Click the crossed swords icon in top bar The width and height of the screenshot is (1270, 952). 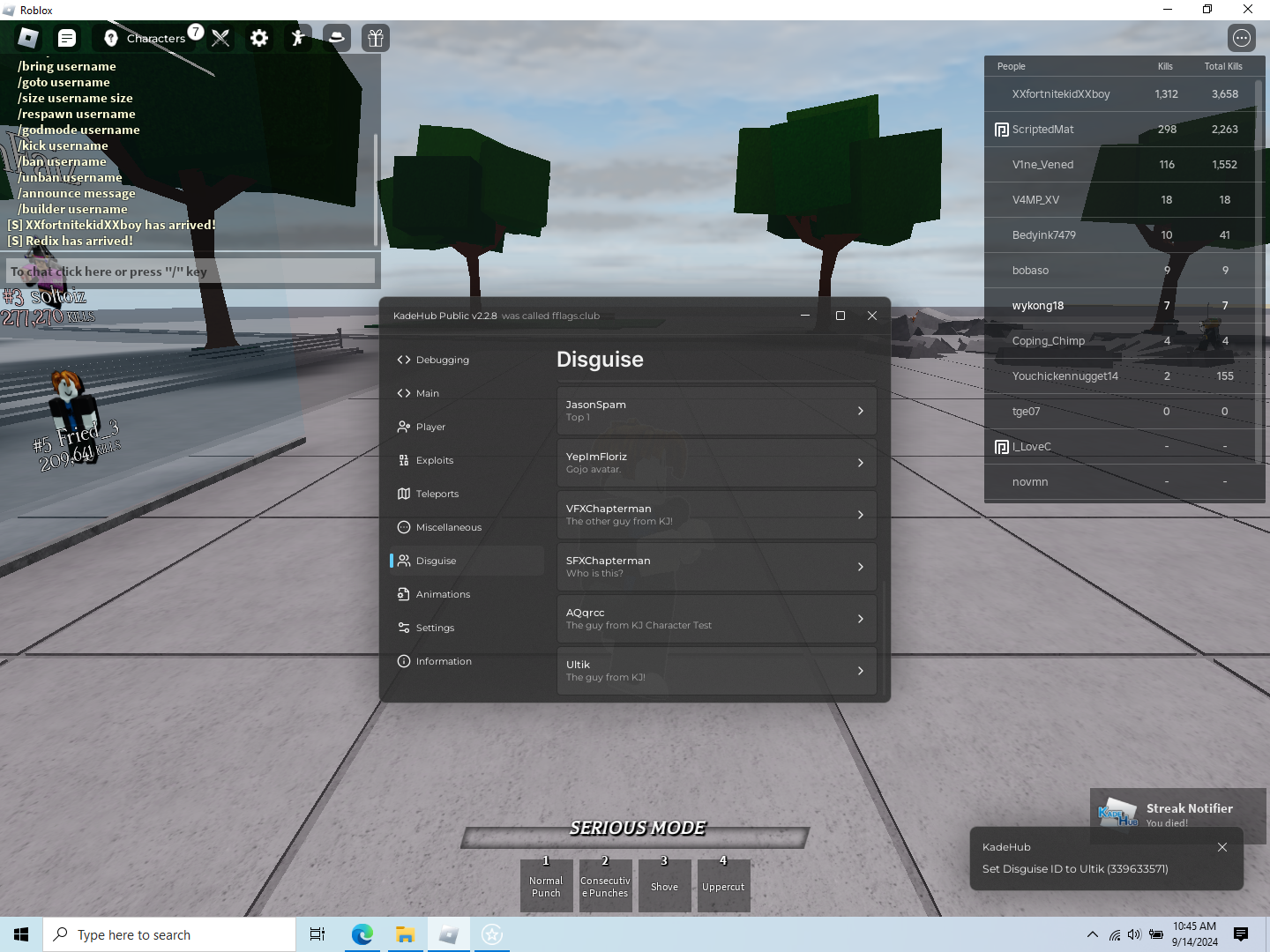220,38
